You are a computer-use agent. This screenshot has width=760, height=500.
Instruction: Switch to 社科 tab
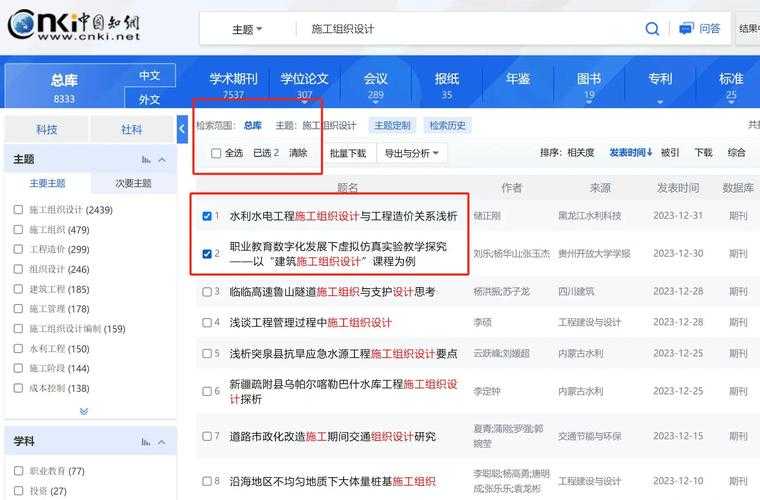(x=131, y=129)
